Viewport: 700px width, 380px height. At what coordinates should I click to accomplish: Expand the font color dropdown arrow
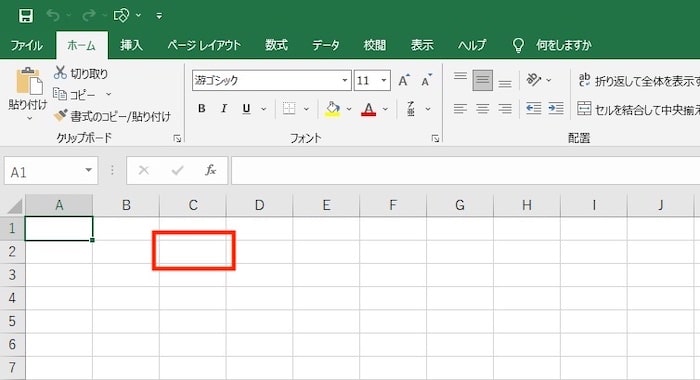(x=385, y=109)
